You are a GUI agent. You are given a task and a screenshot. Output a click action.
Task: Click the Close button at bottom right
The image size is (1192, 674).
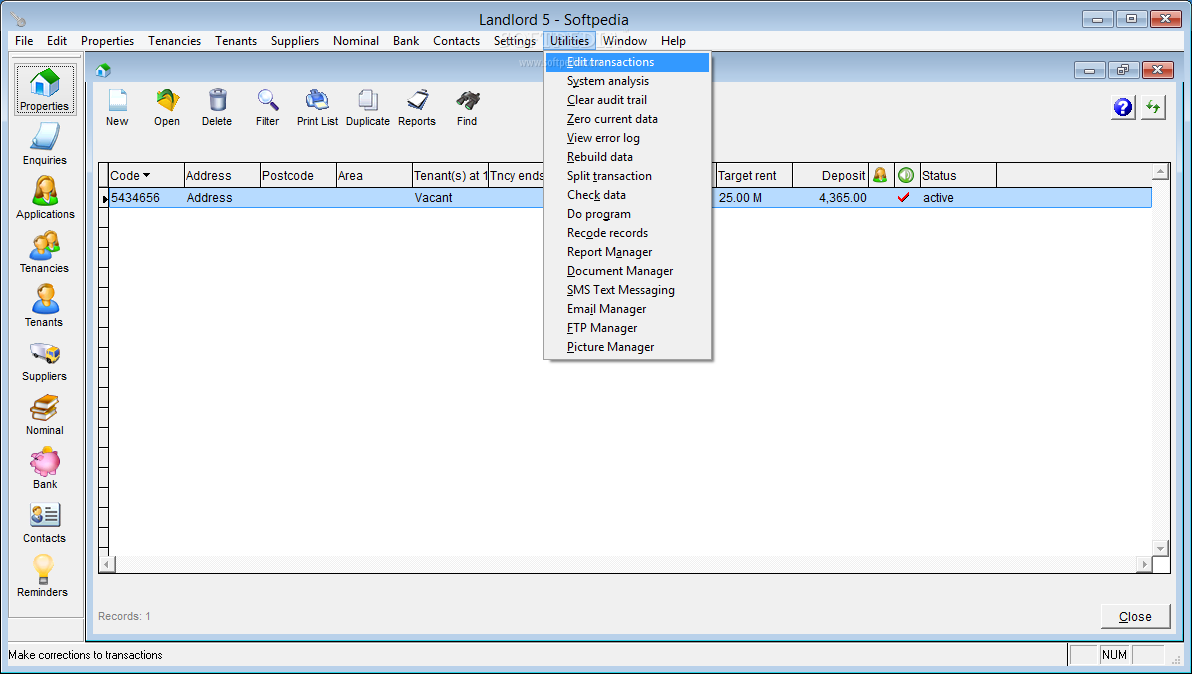1135,616
